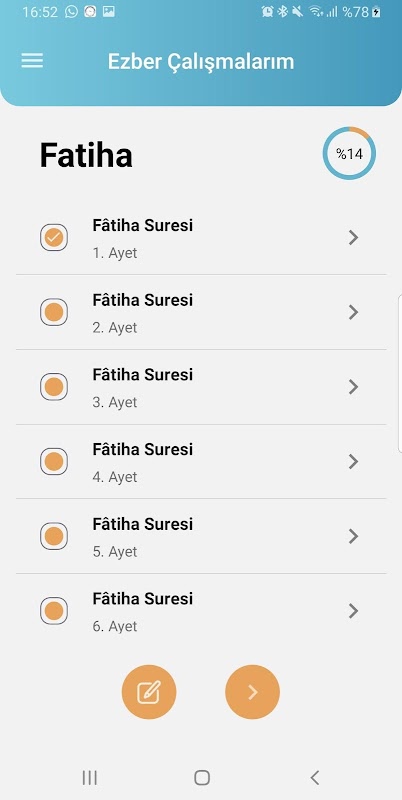Viewport: 402px width, 800px height.
Task: Tap the orange edit pencil button
Action: click(x=149, y=692)
